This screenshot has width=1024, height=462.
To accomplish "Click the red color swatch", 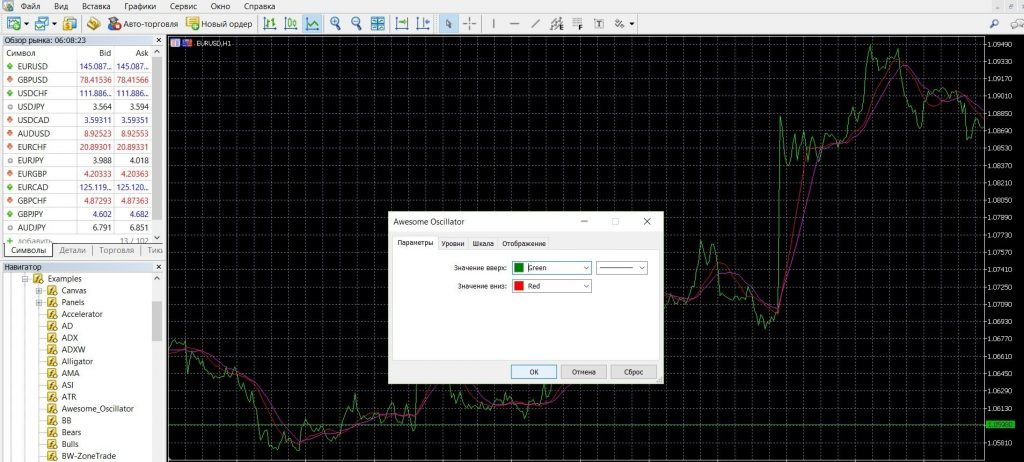I will pyautogui.click(x=519, y=286).
